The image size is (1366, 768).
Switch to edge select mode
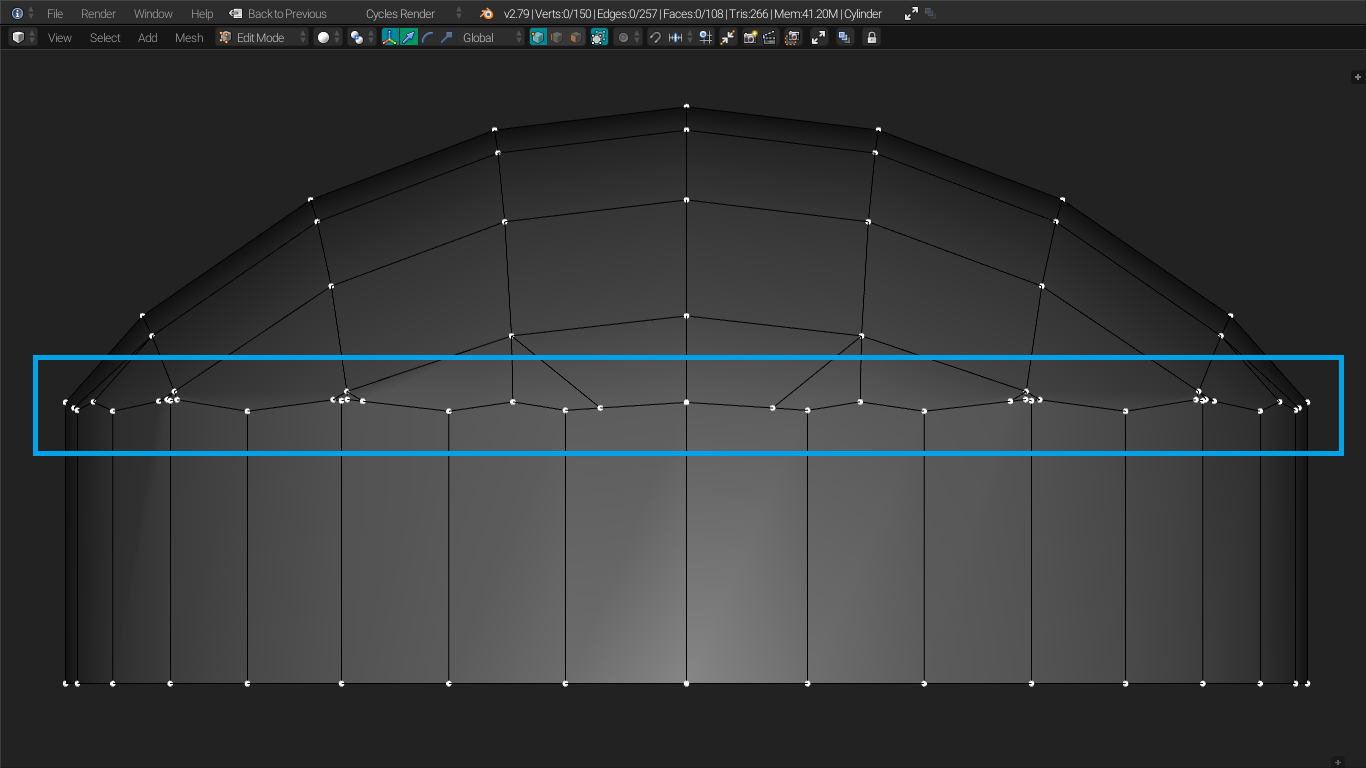[557, 37]
